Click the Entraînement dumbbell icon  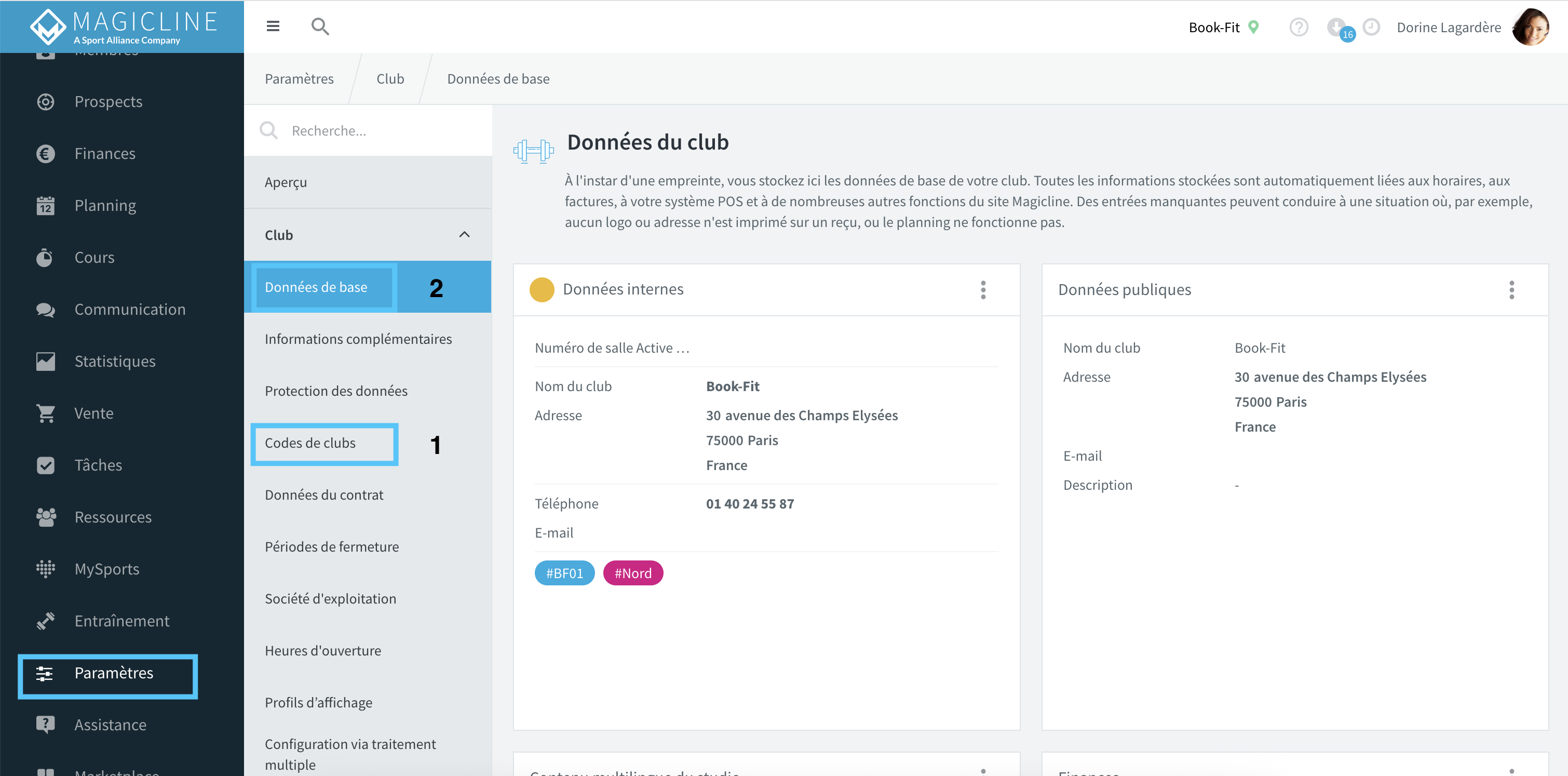pos(45,621)
